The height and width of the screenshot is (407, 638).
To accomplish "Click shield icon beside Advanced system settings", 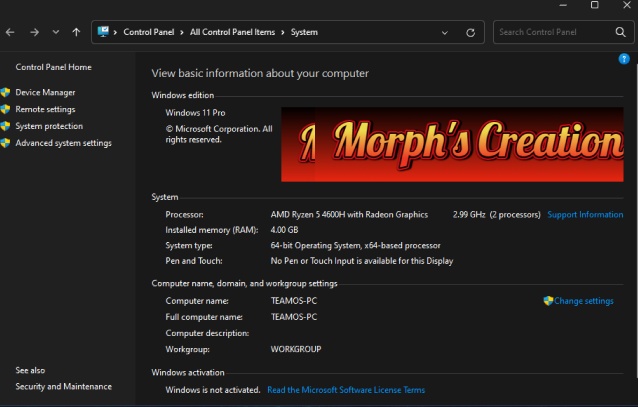I will coord(5,143).
